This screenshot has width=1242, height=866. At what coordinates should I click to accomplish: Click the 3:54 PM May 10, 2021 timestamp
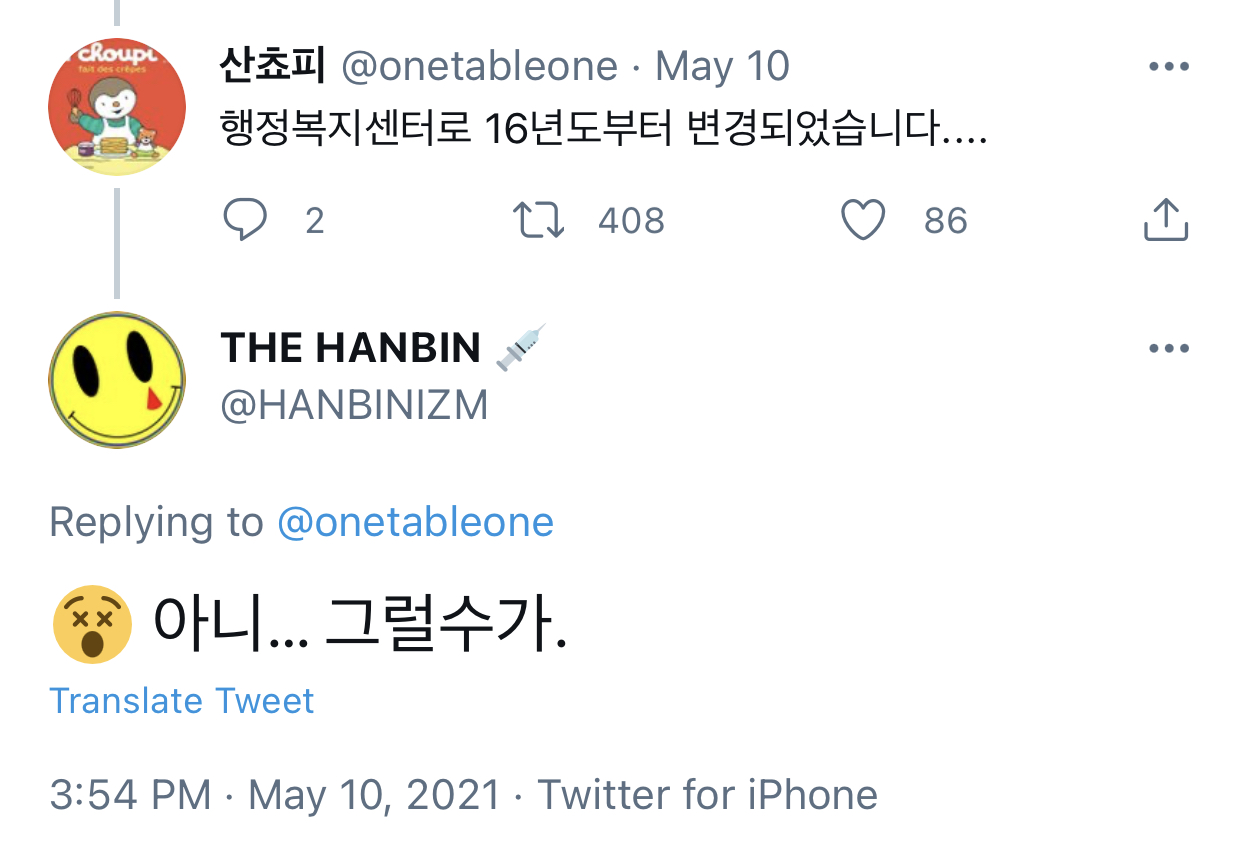pyautogui.click(x=275, y=795)
